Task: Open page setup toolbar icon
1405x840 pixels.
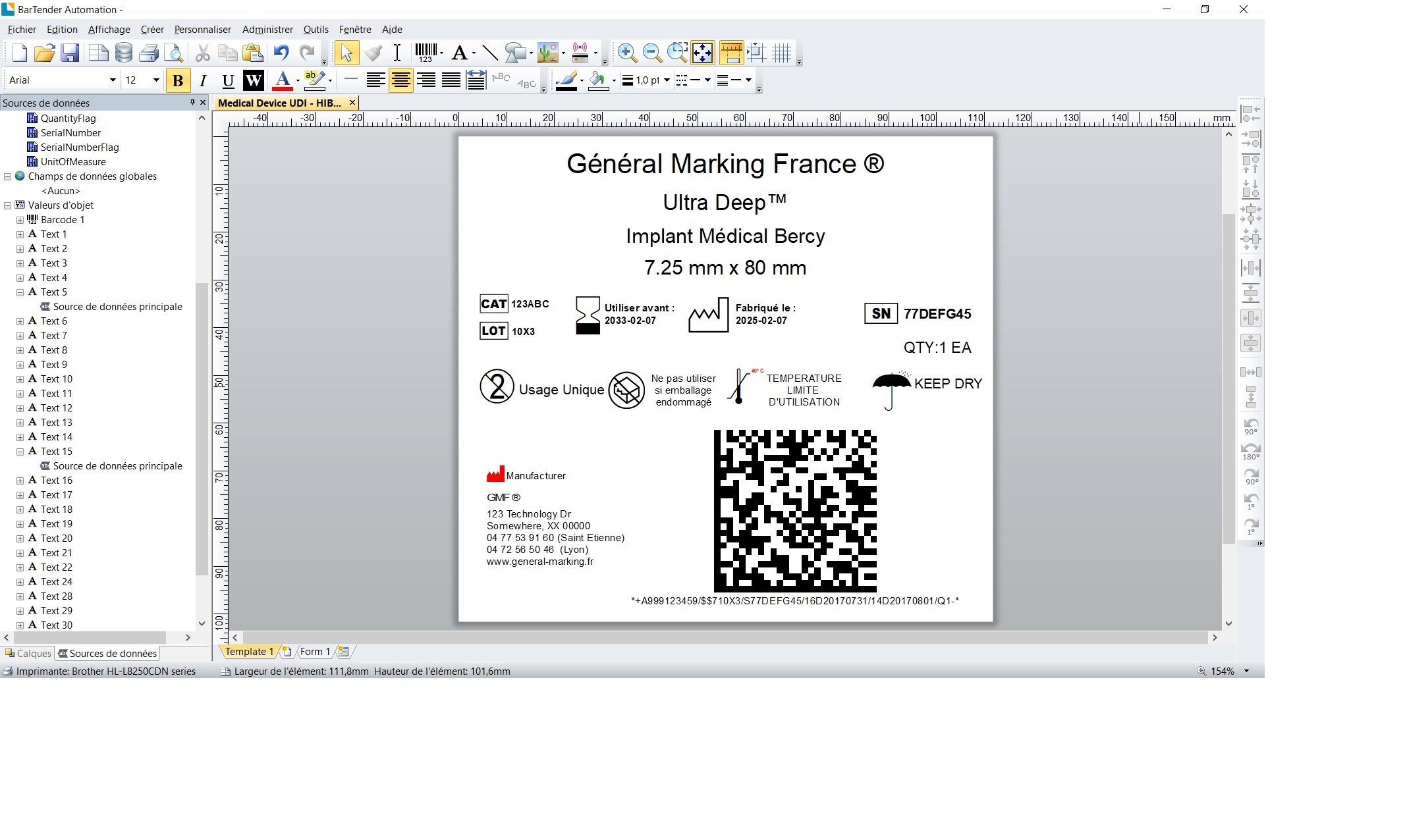Action: pyautogui.click(x=98, y=53)
